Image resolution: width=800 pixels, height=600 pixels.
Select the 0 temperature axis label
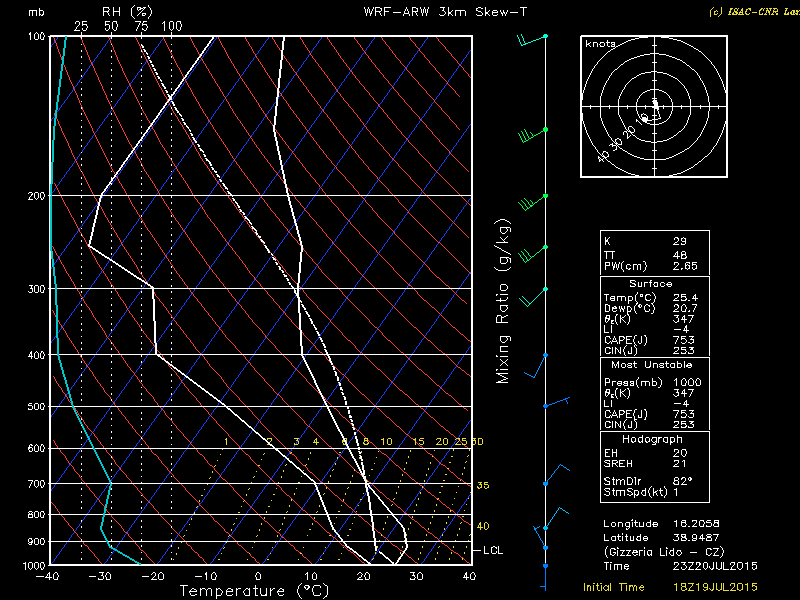pos(258,577)
